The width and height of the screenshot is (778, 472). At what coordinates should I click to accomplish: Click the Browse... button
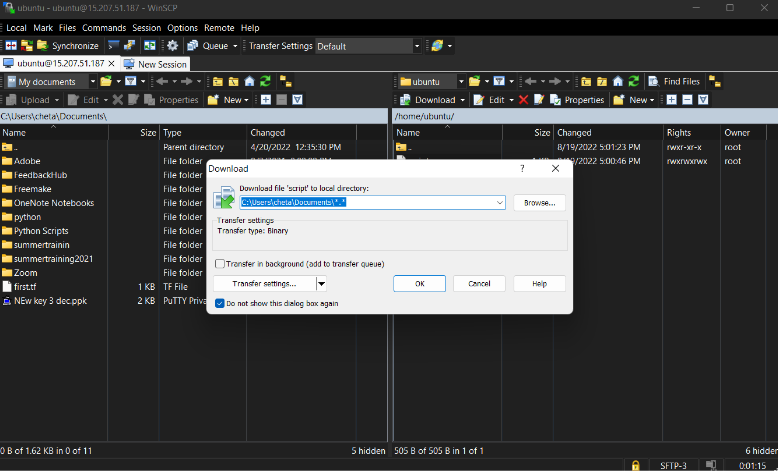(x=539, y=202)
